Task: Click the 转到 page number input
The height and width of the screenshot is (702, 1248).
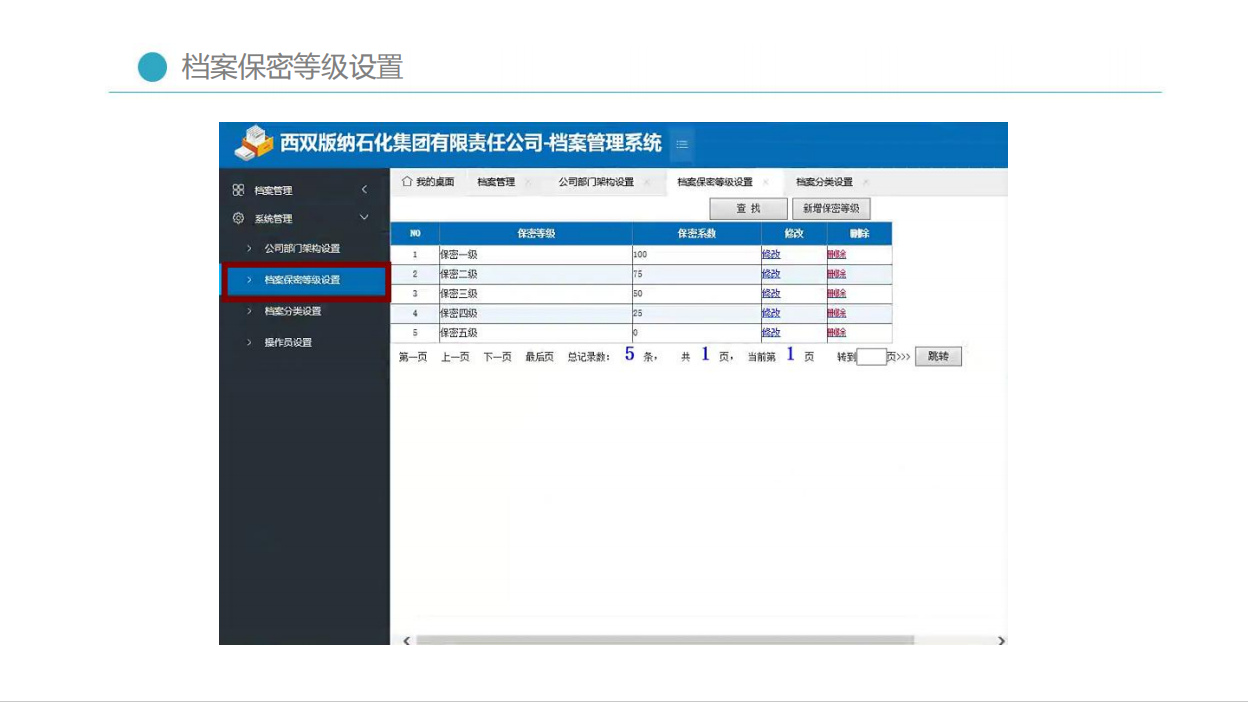Action: pos(872,357)
